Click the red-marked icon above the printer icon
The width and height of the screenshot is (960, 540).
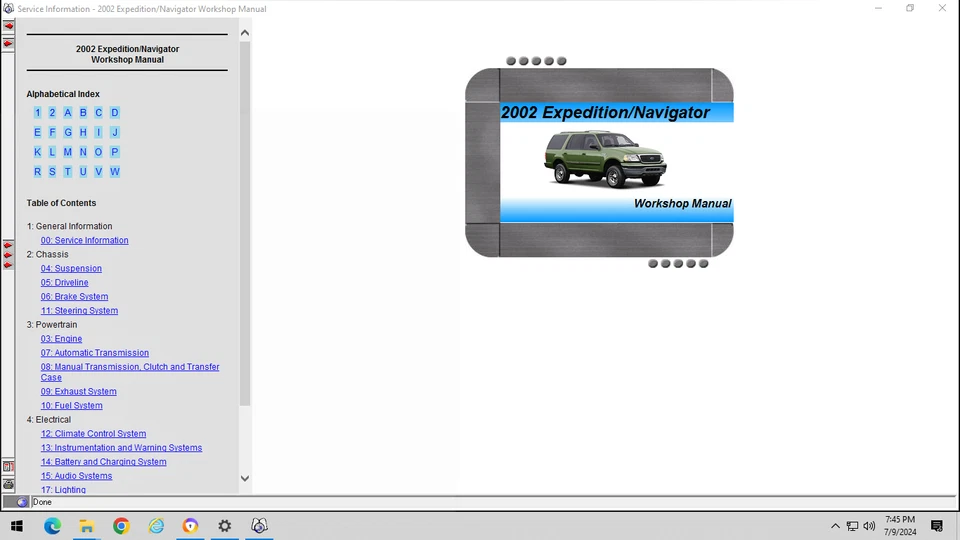pyautogui.click(x=8, y=467)
